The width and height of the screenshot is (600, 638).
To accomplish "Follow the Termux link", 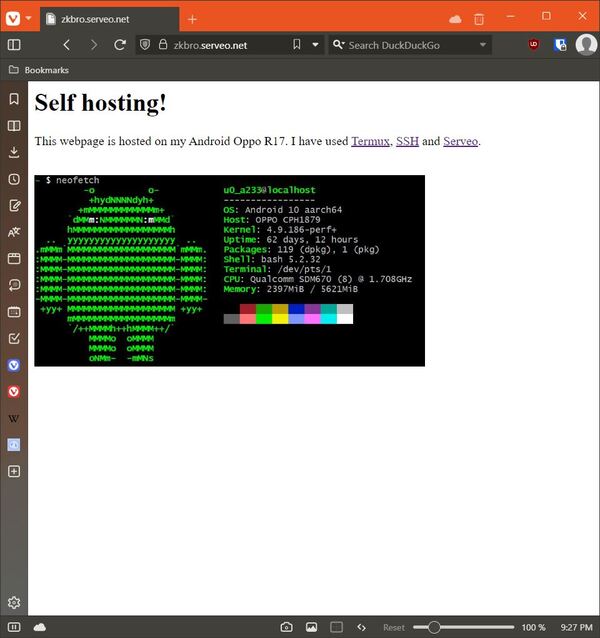I will (x=370, y=141).
